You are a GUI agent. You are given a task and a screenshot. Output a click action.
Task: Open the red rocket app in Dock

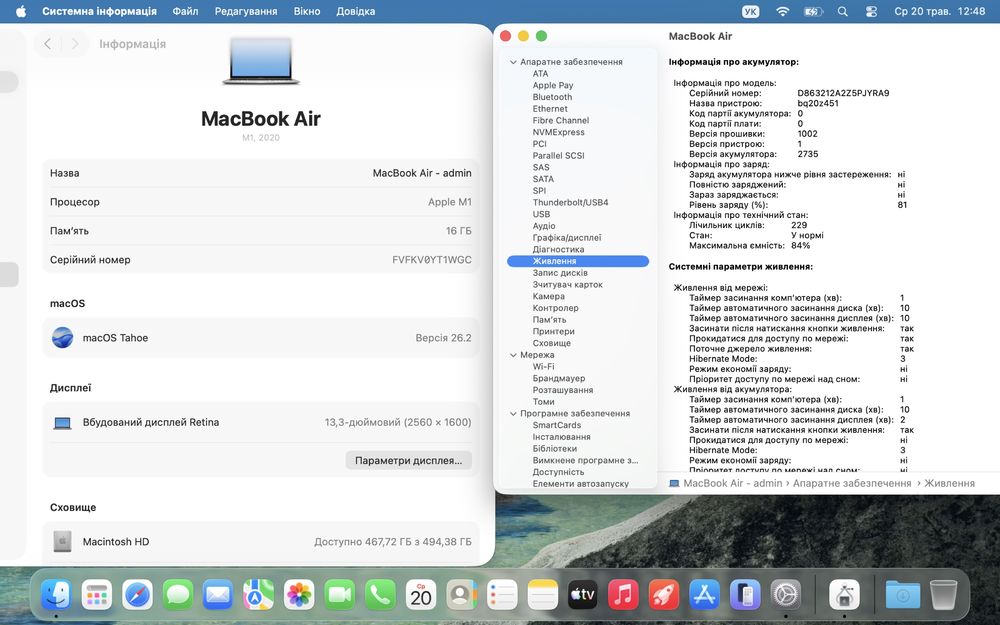click(x=664, y=595)
